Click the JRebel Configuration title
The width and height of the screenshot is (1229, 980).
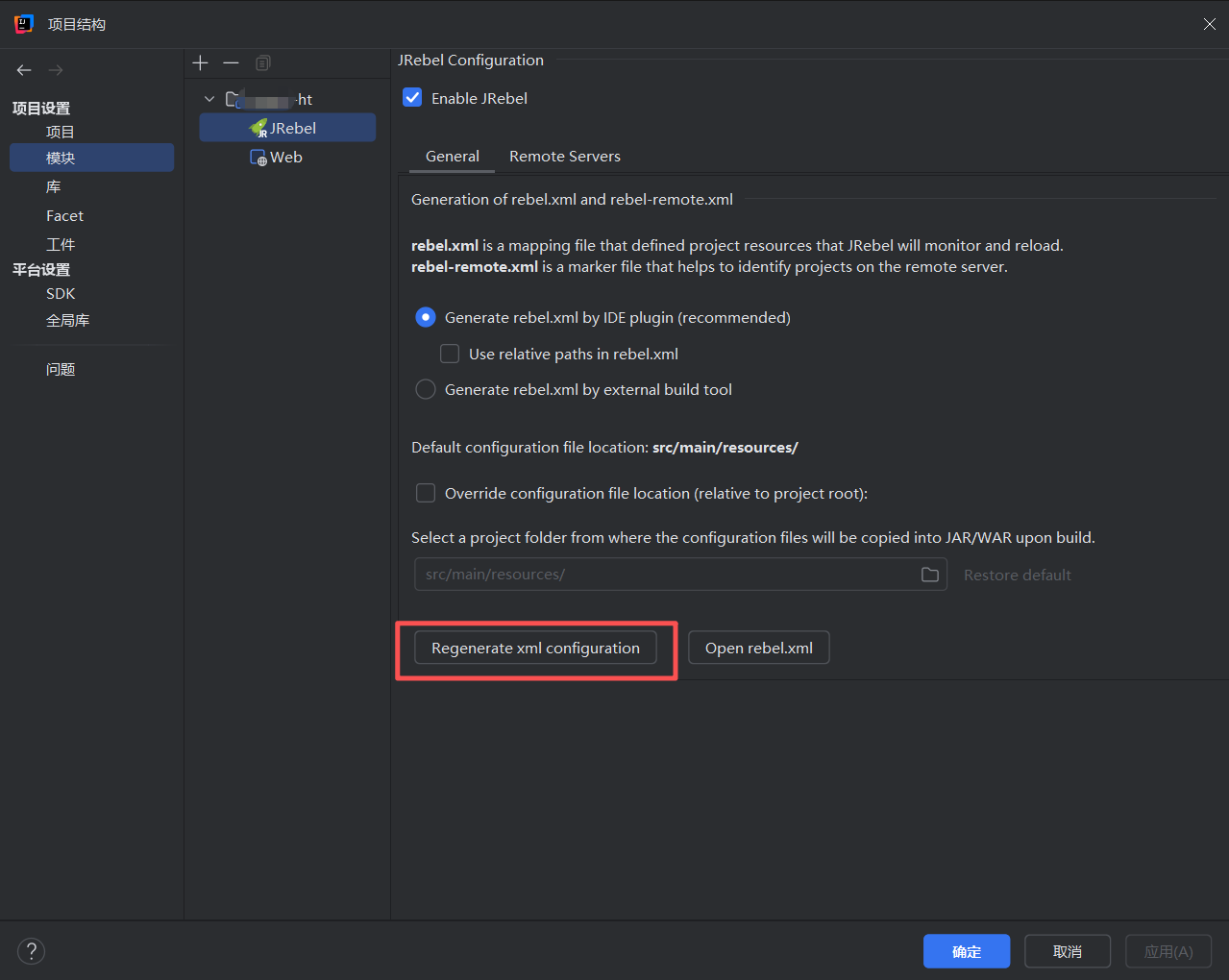471,60
